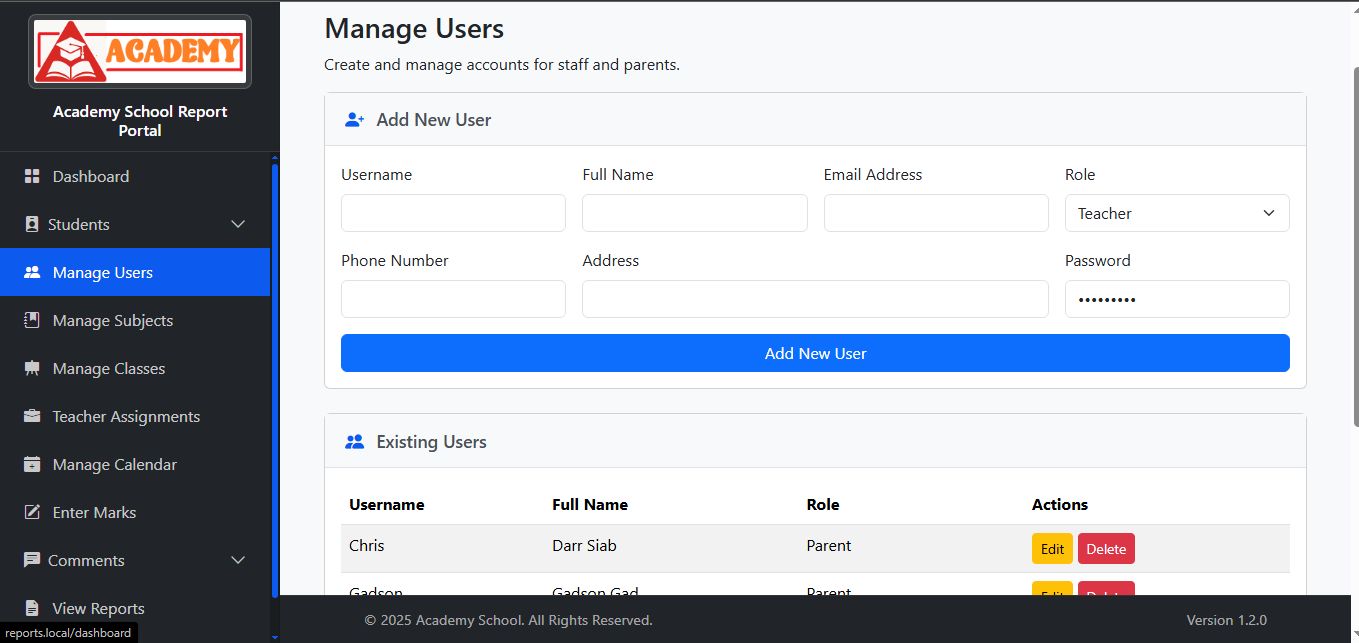Click the View Reports document icon
The image size is (1359, 643).
(x=32, y=608)
